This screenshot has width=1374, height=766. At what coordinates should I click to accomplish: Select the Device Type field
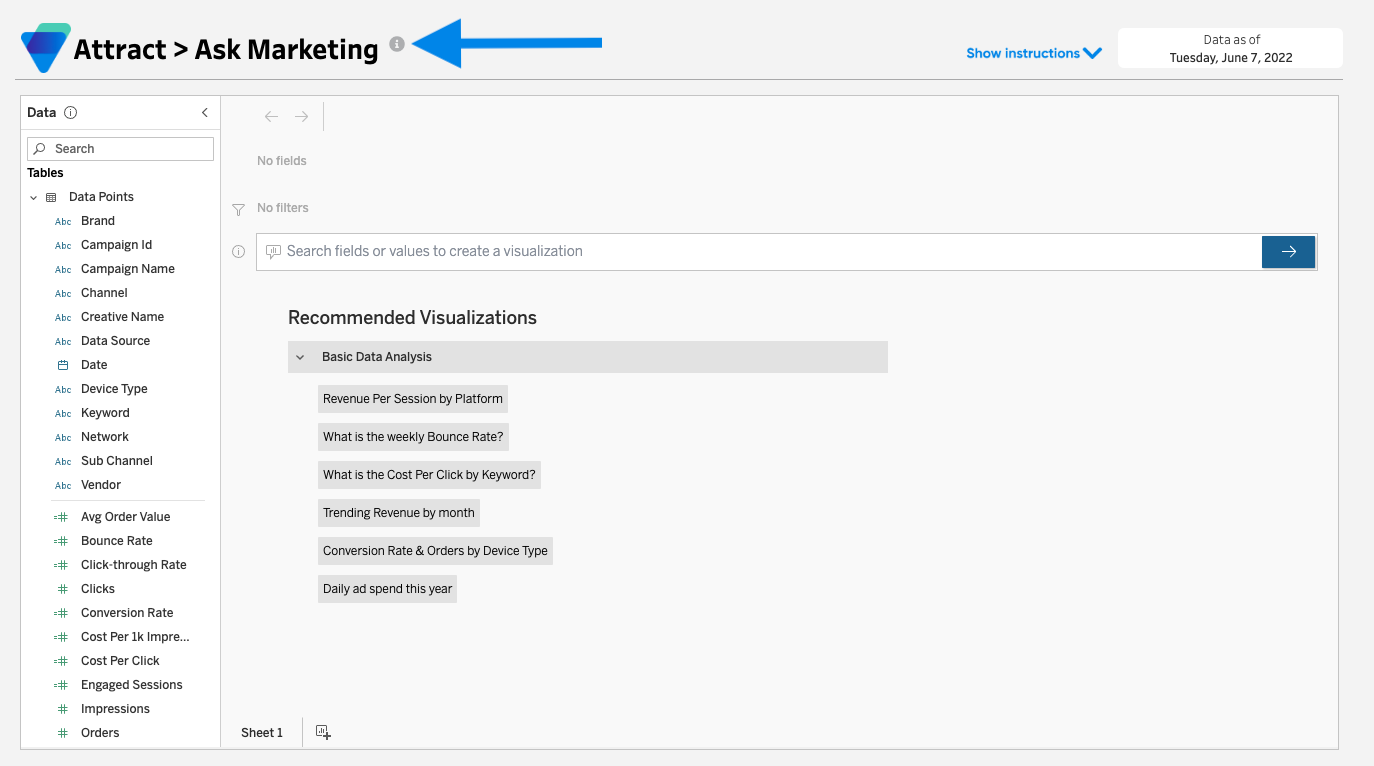(x=114, y=389)
